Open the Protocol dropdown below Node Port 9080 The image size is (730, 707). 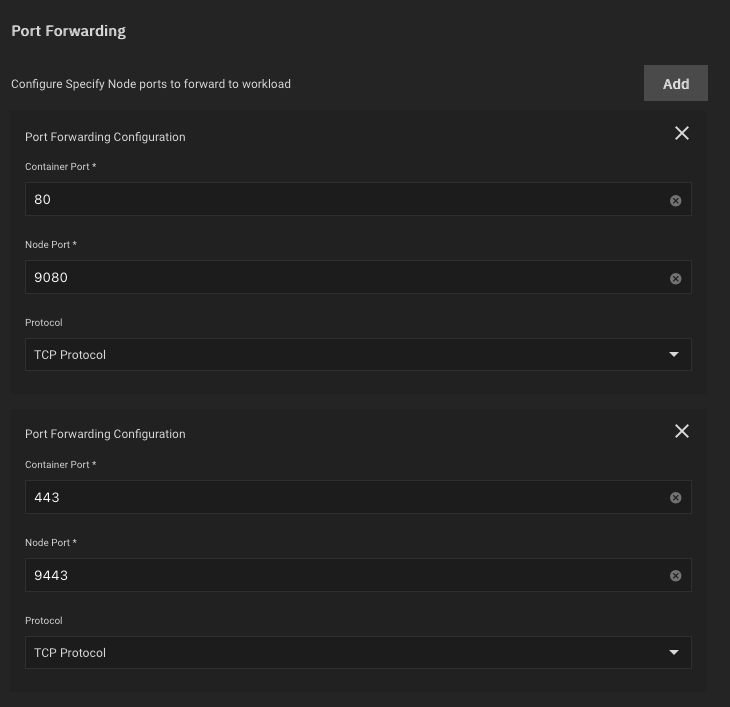coord(358,355)
